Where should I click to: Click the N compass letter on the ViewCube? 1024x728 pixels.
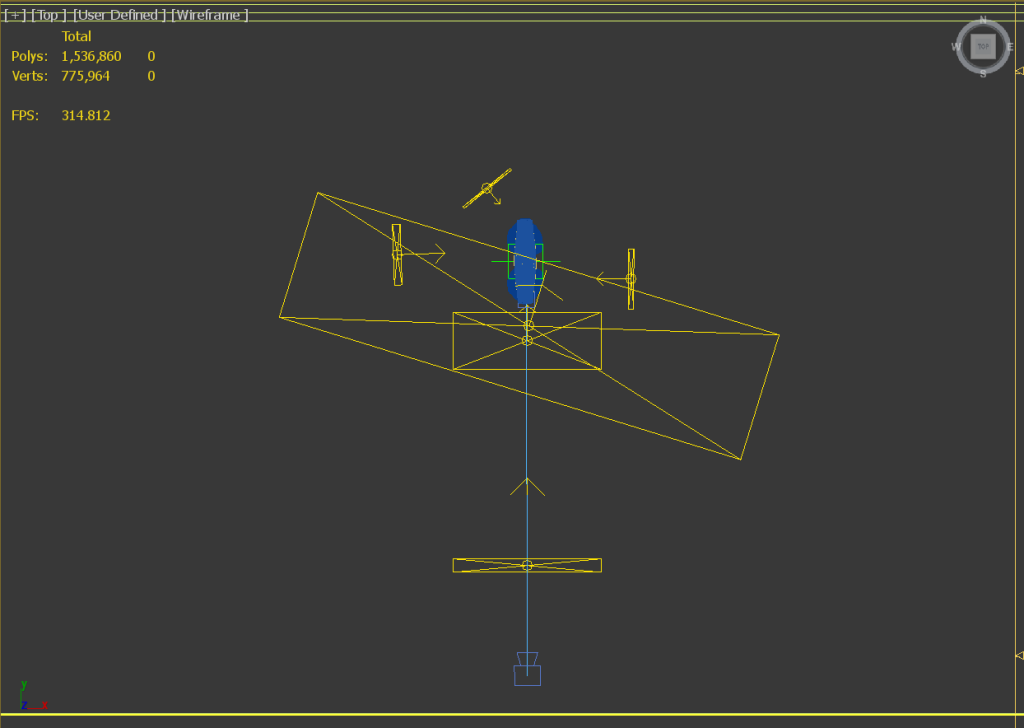[983, 20]
